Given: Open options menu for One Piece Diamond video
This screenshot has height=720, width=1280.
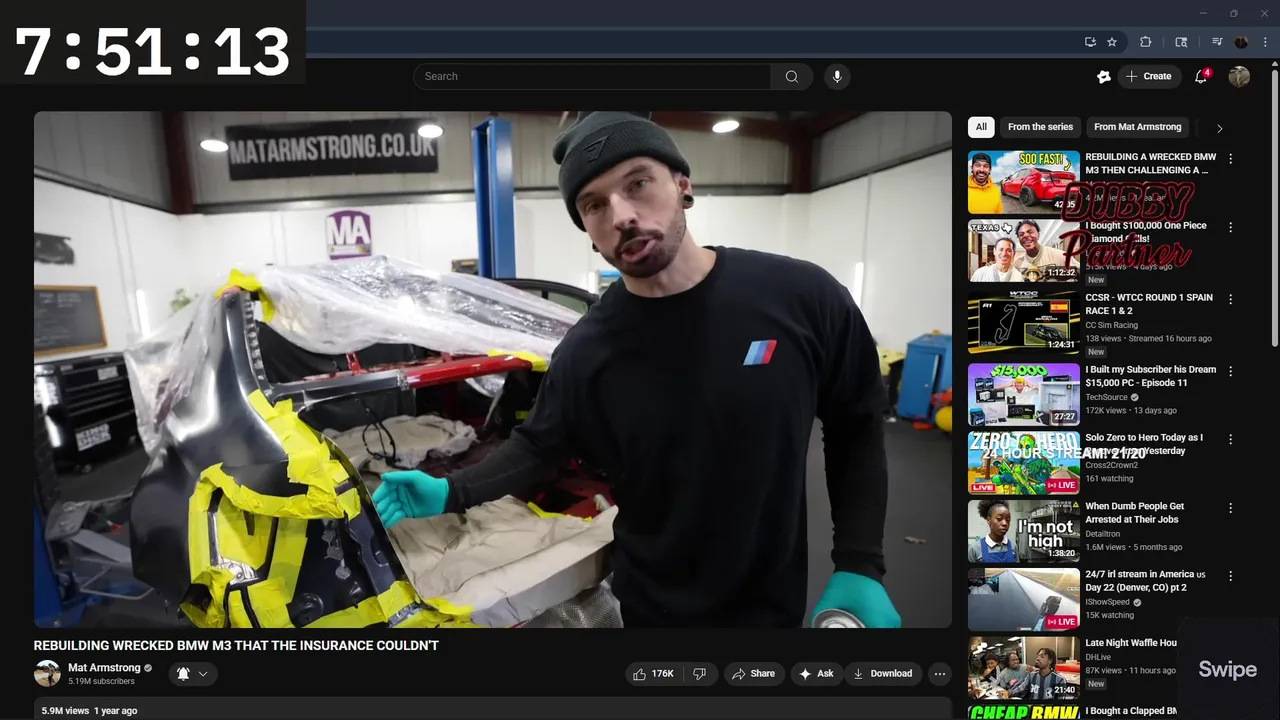Looking at the screenshot, I should point(1230,228).
